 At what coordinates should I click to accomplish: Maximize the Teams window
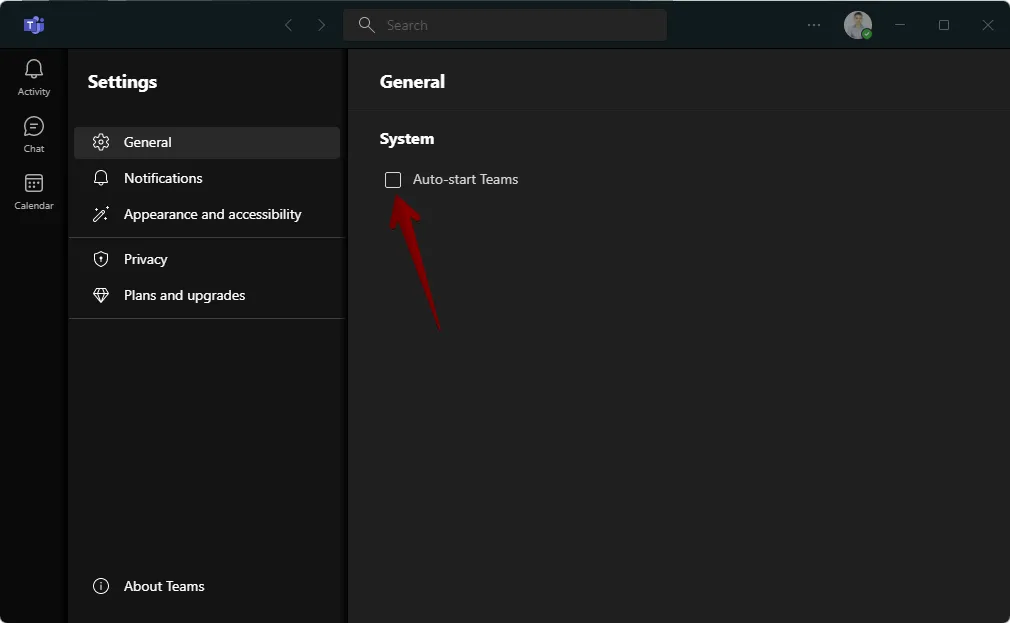click(944, 25)
